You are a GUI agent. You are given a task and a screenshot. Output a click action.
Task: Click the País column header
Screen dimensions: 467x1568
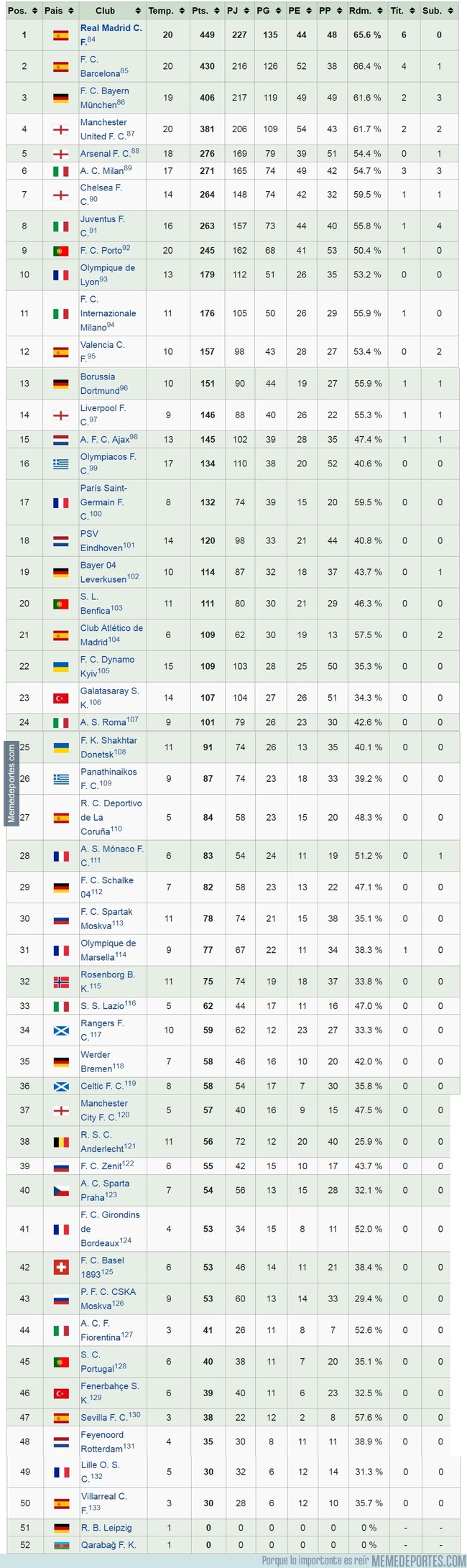point(54,11)
